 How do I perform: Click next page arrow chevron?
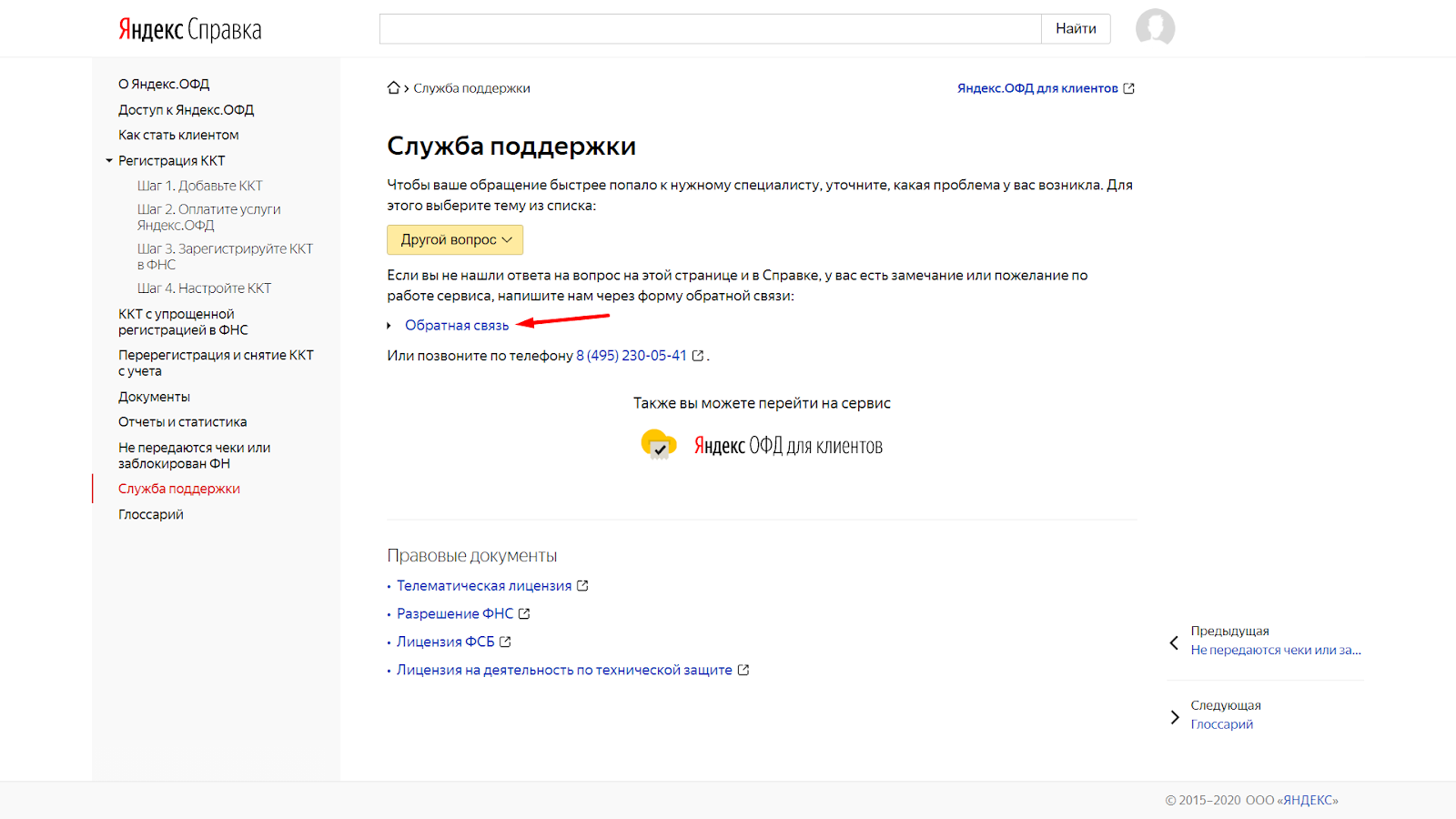tap(1175, 717)
